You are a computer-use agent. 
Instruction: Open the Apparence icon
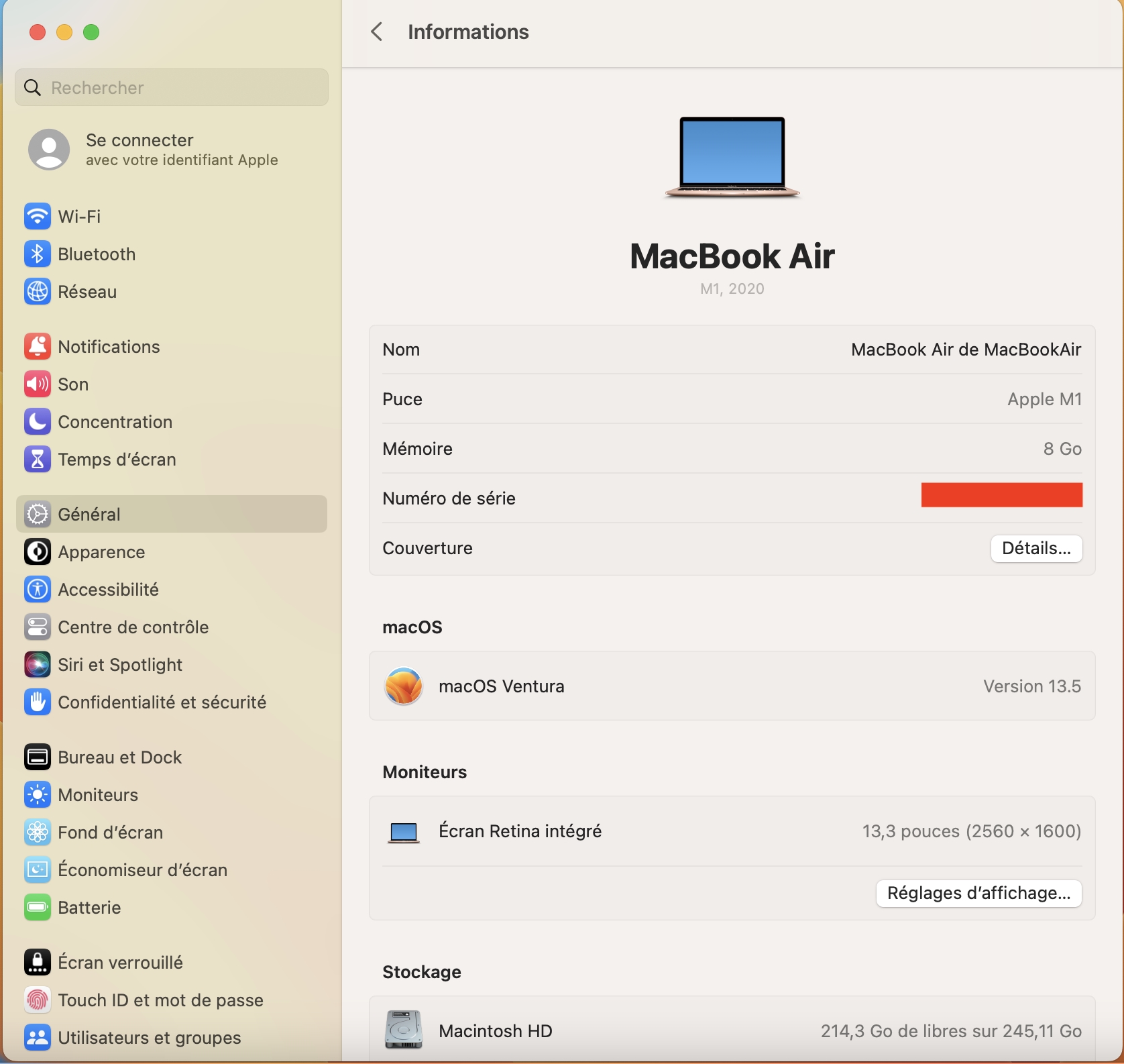click(x=38, y=551)
